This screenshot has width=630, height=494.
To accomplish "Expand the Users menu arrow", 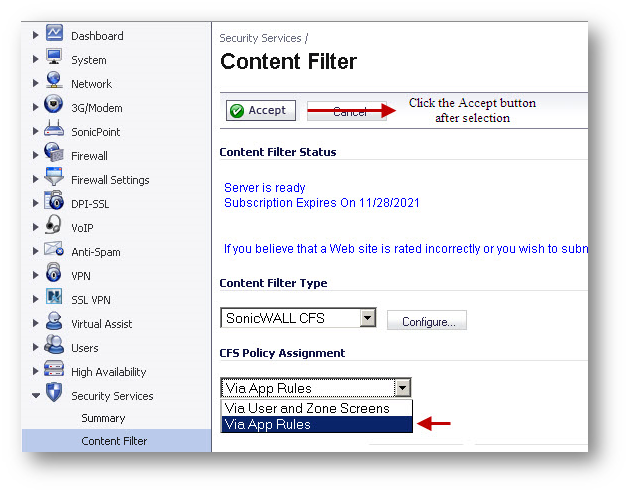I will (37, 348).
